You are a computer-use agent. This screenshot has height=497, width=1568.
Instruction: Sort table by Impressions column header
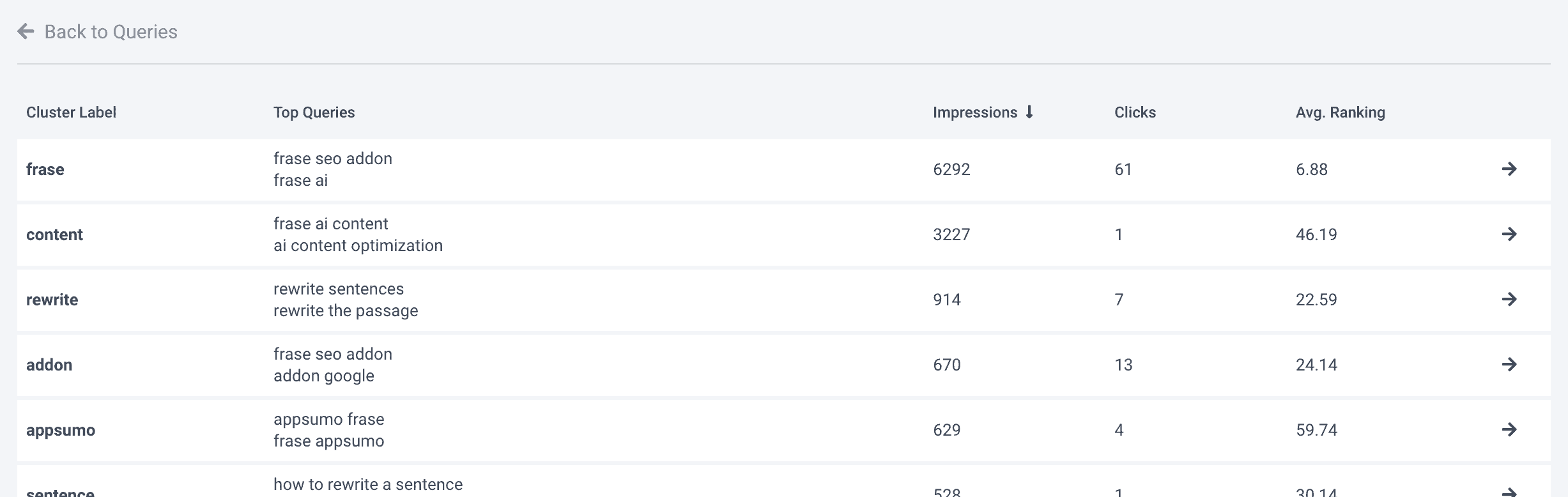click(x=974, y=112)
